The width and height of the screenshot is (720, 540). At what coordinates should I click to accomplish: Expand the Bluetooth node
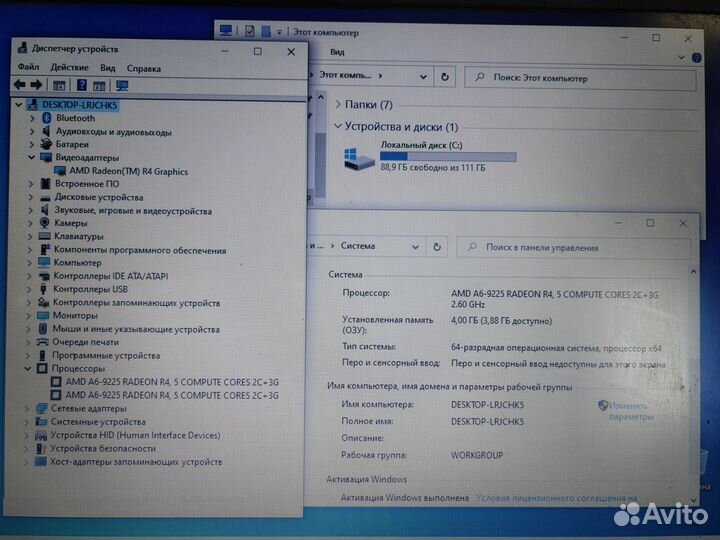[x=32, y=118]
